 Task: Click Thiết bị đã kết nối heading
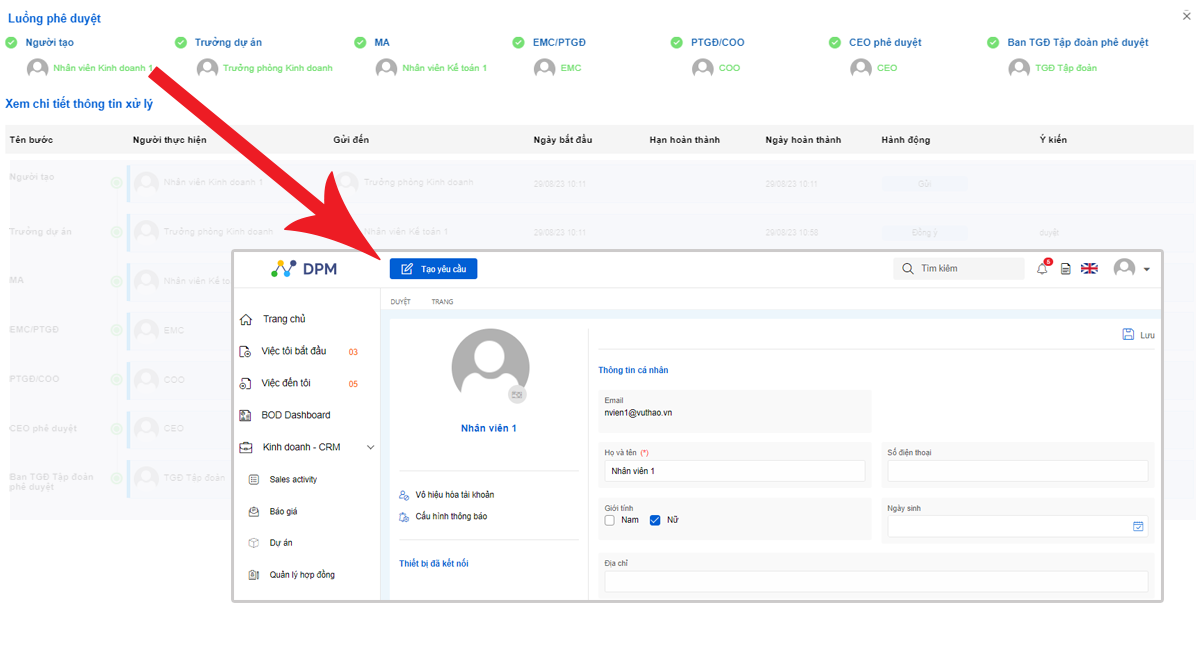pos(434,564)
